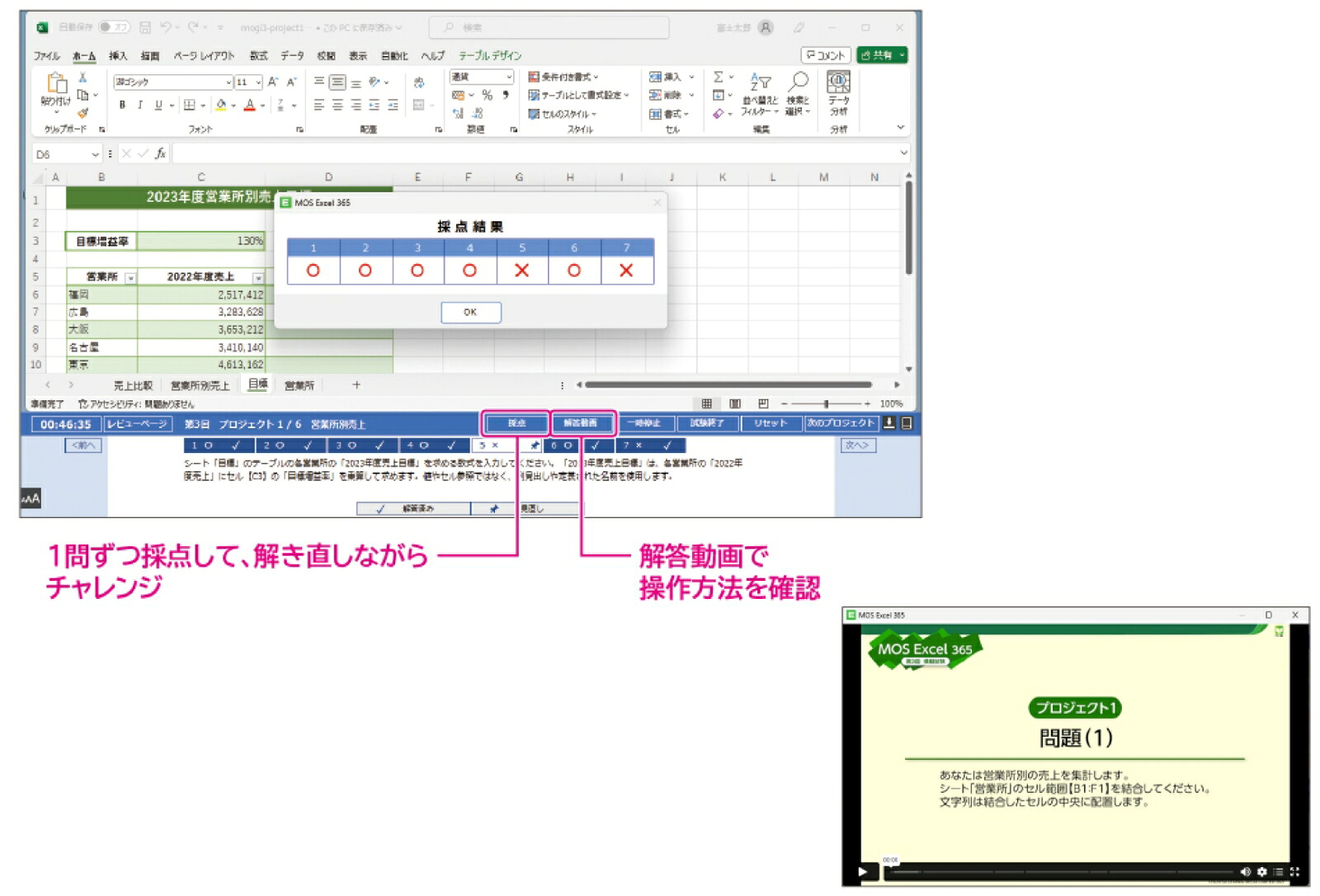The width and height of the screenshot is (1320, 896).
Task: Toggle the AutoSave switch
Action: [114, 27]
